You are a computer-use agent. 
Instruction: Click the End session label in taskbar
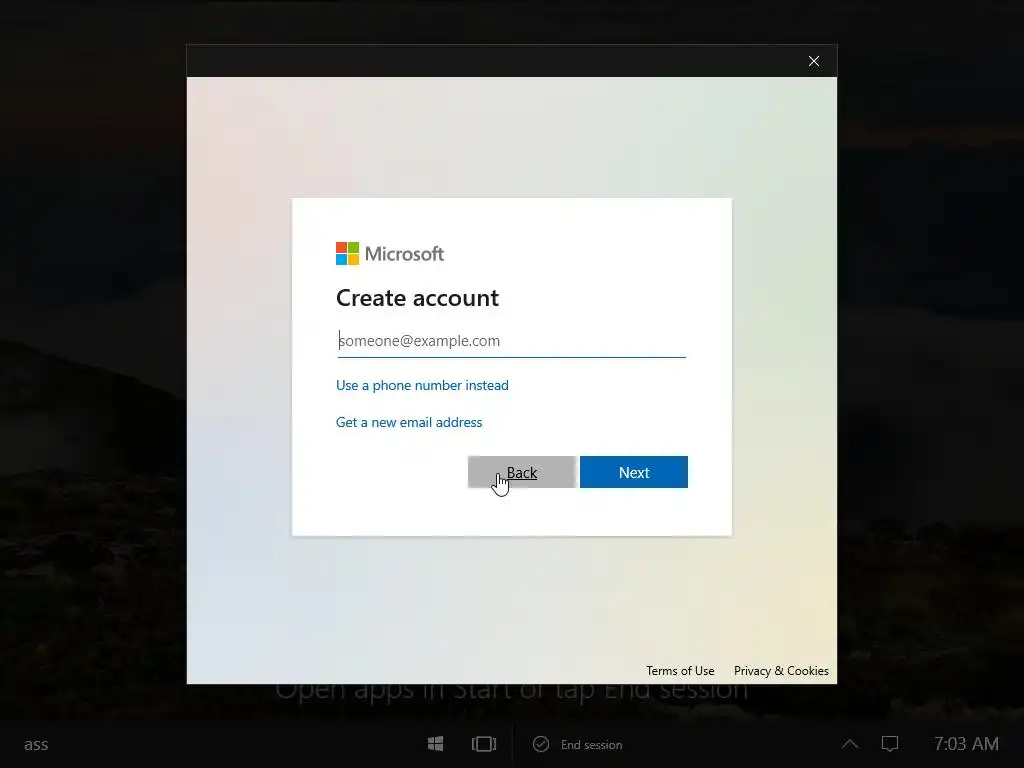point(591,745)
